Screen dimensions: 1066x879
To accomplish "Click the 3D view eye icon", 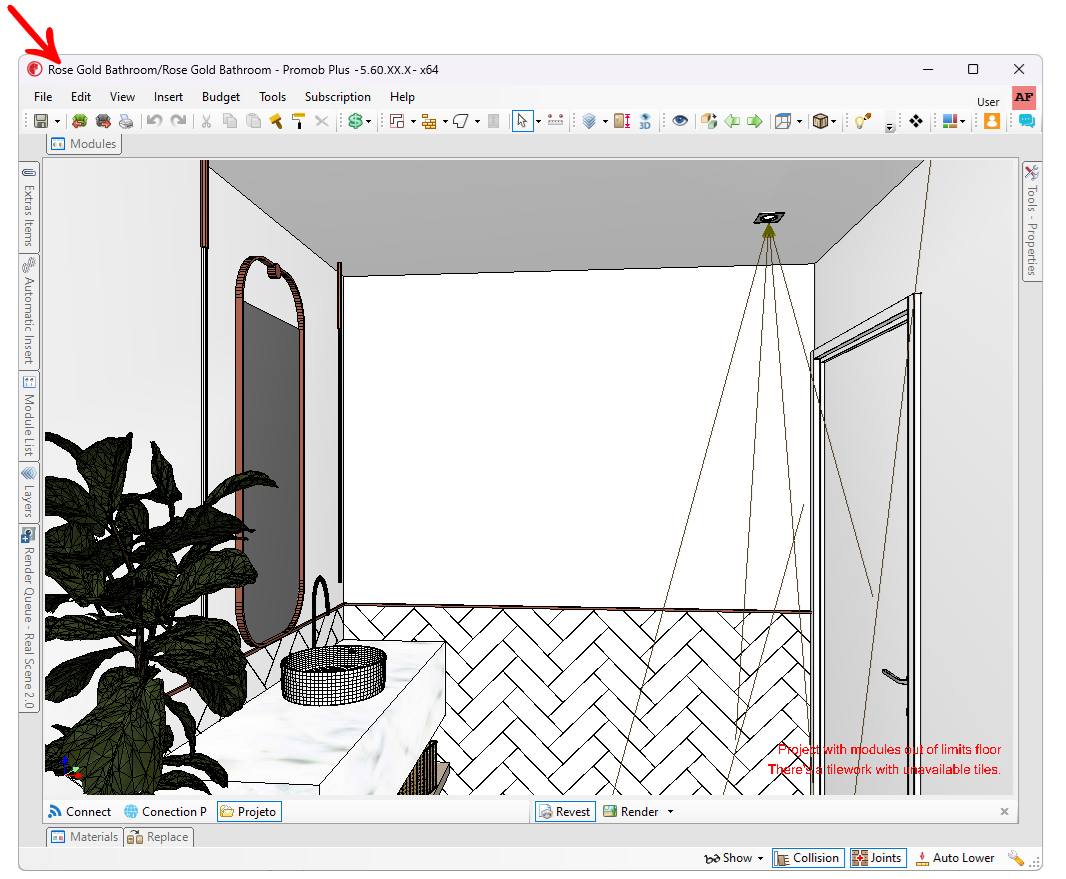I will [x=645, y=121].
